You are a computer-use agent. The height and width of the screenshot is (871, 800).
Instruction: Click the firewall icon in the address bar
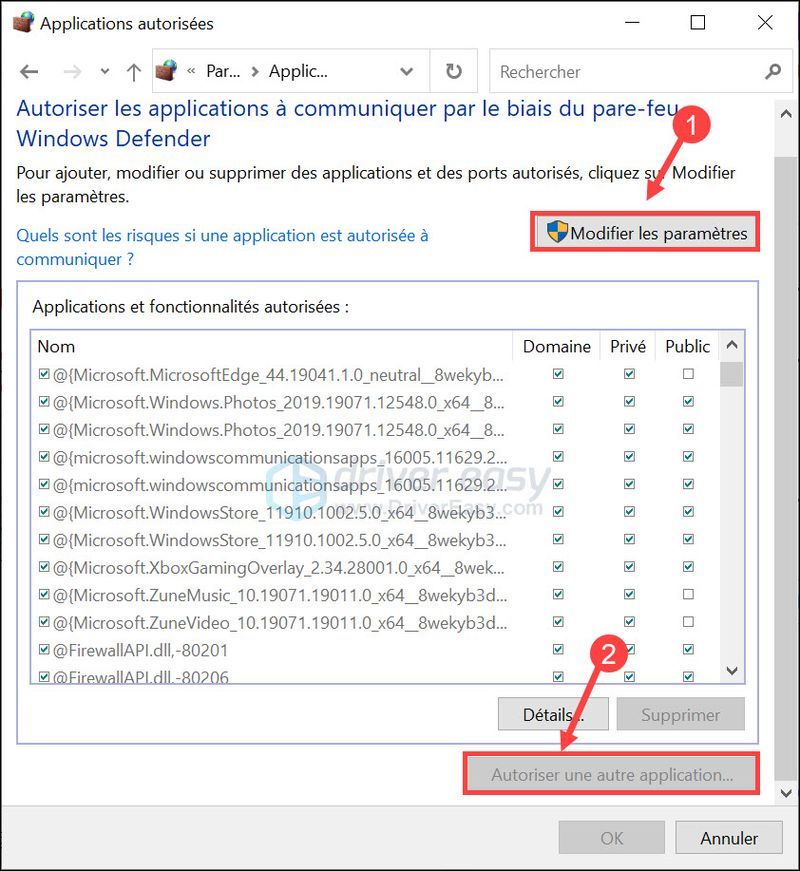point(166,71)
